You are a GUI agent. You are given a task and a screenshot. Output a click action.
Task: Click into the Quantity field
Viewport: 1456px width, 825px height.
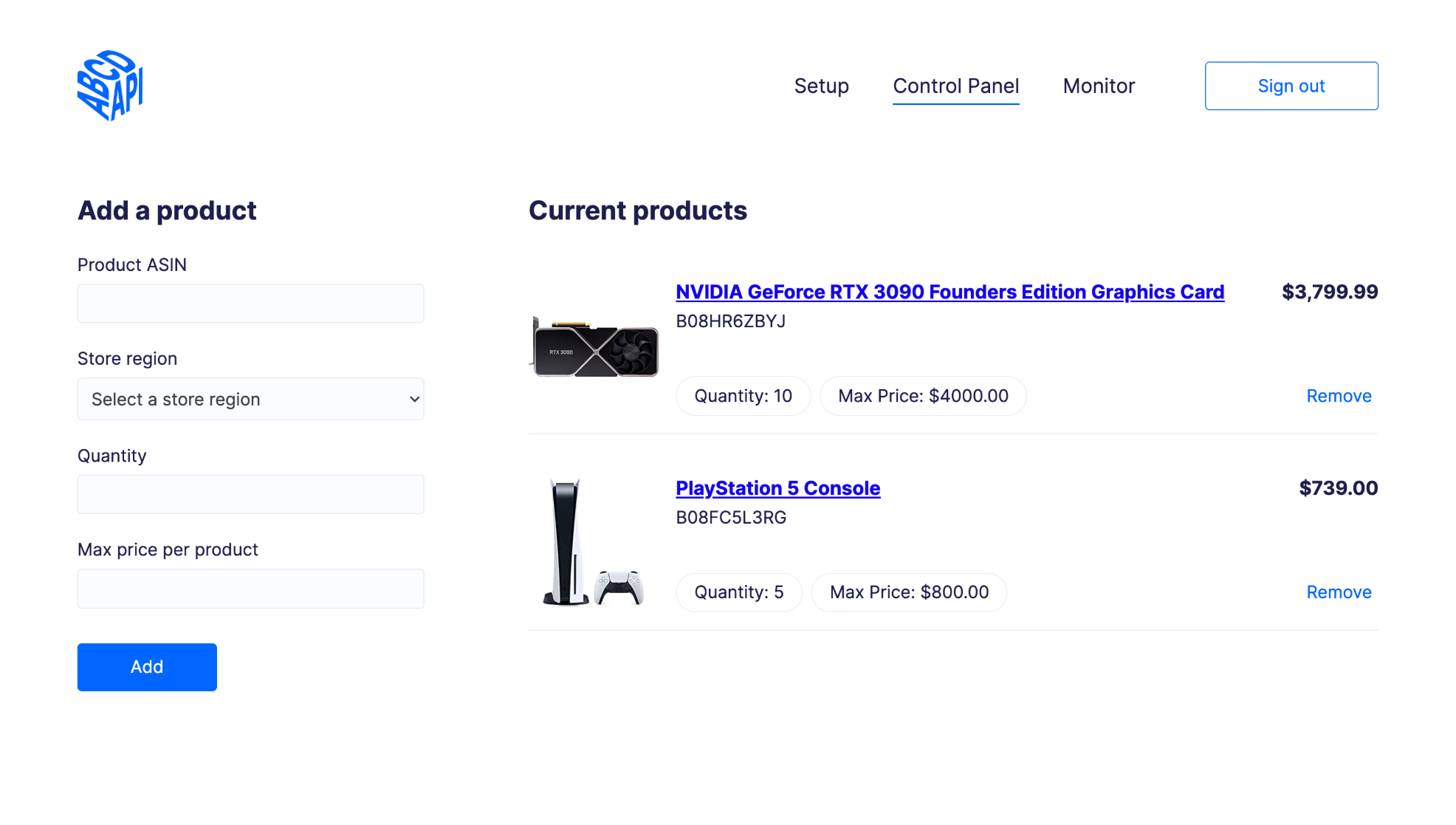coord(250,494)
